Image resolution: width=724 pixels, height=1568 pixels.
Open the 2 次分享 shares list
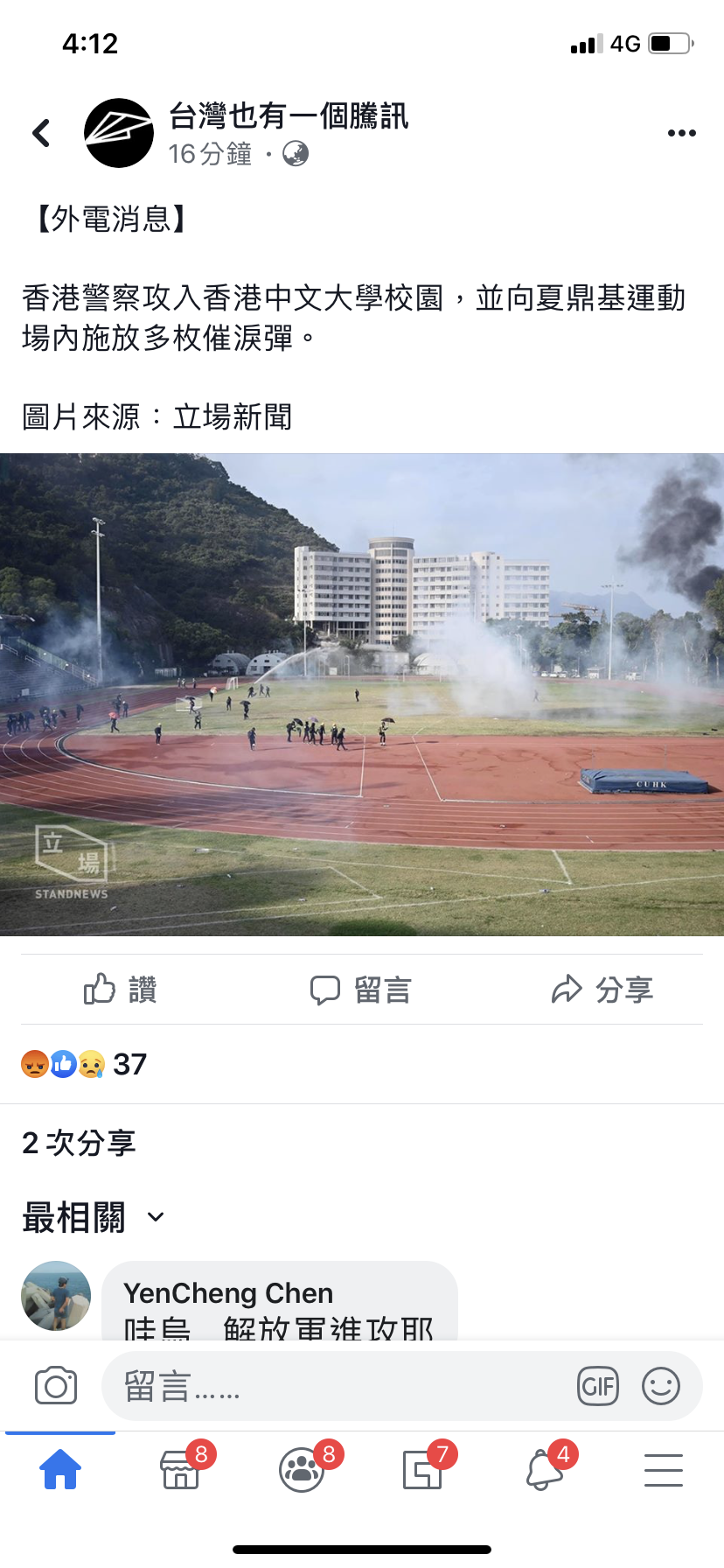79,1143
